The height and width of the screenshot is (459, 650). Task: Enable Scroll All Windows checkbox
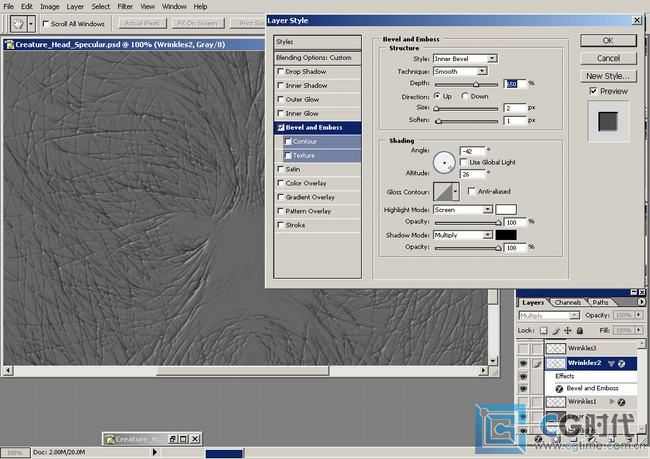coord(46,24)
